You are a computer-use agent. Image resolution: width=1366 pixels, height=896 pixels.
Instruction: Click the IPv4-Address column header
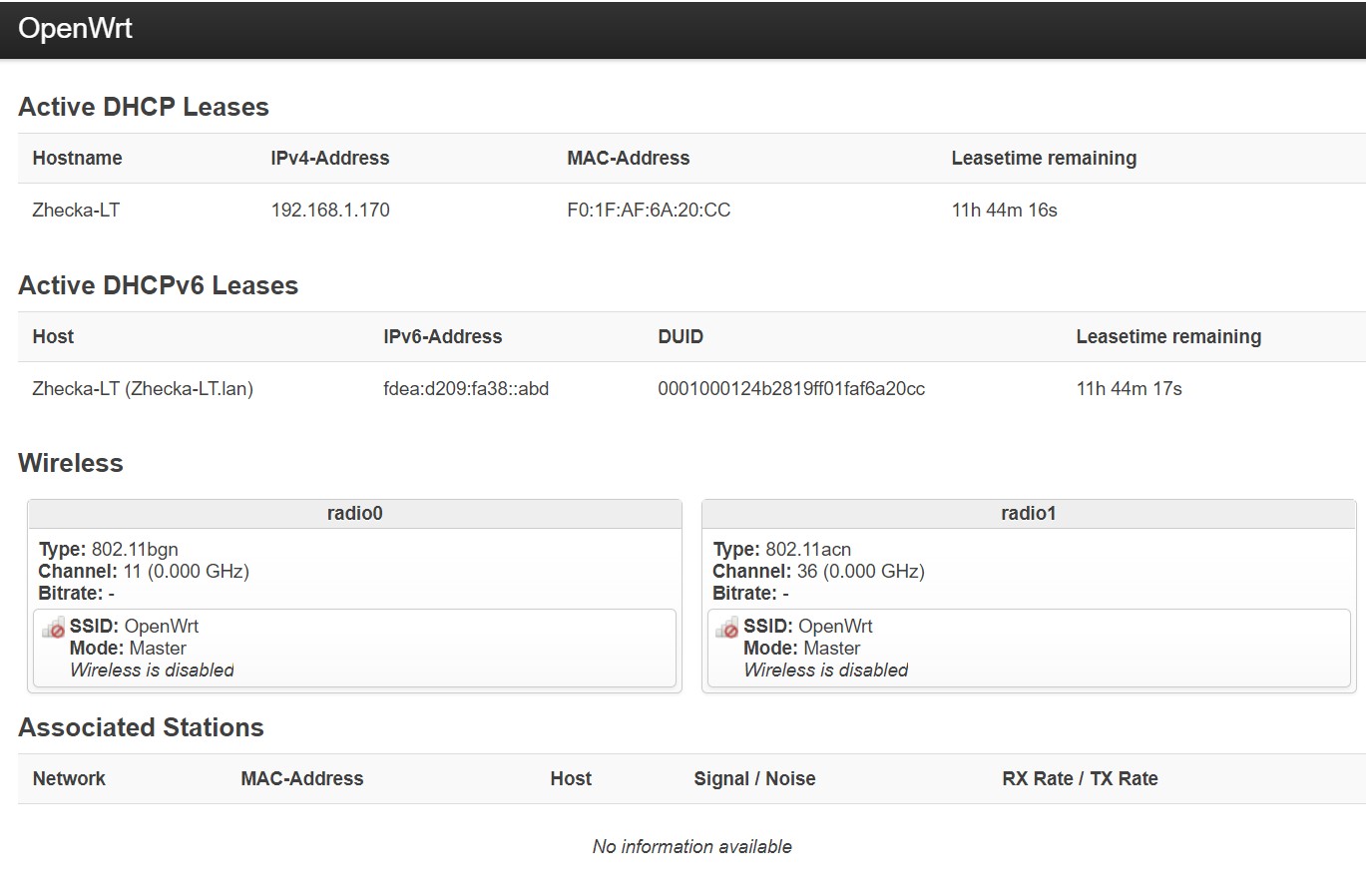[330, 158]
